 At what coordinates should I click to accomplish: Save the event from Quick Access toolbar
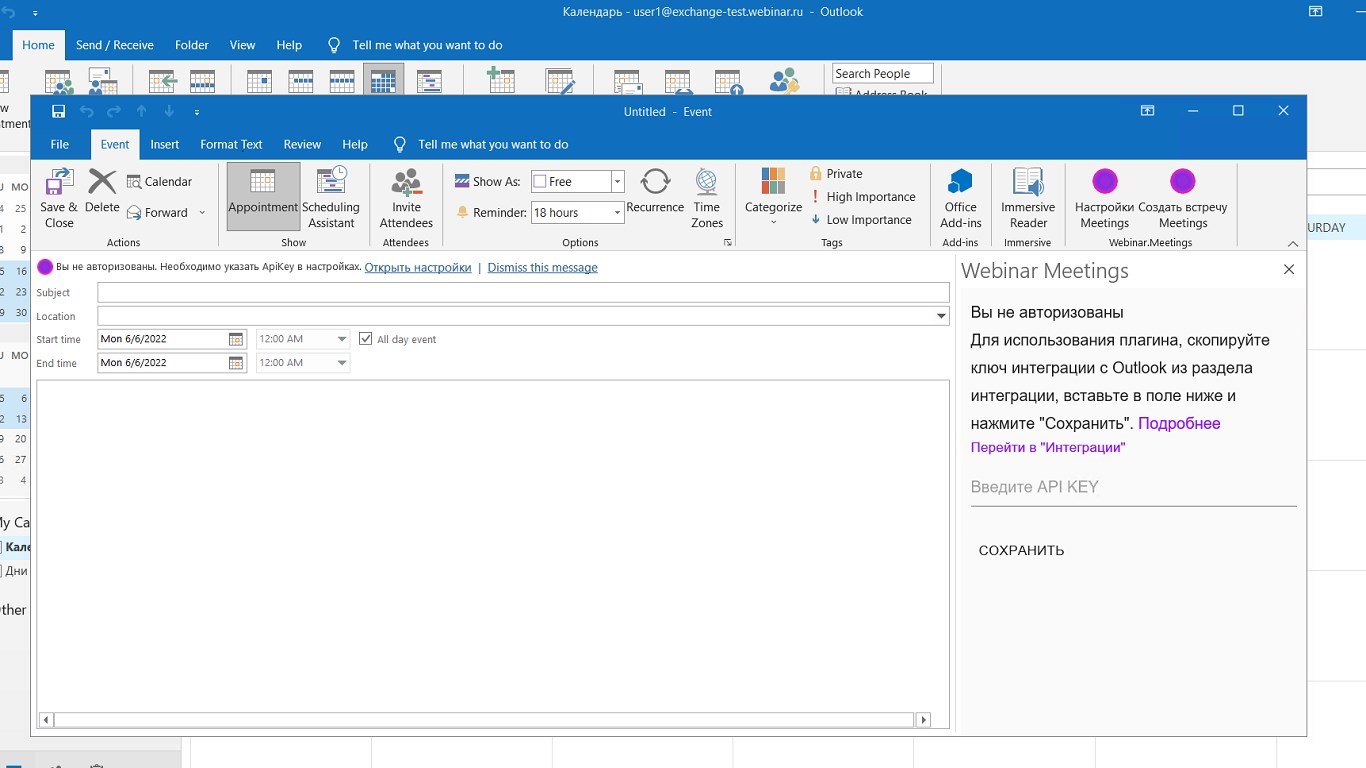59,112
